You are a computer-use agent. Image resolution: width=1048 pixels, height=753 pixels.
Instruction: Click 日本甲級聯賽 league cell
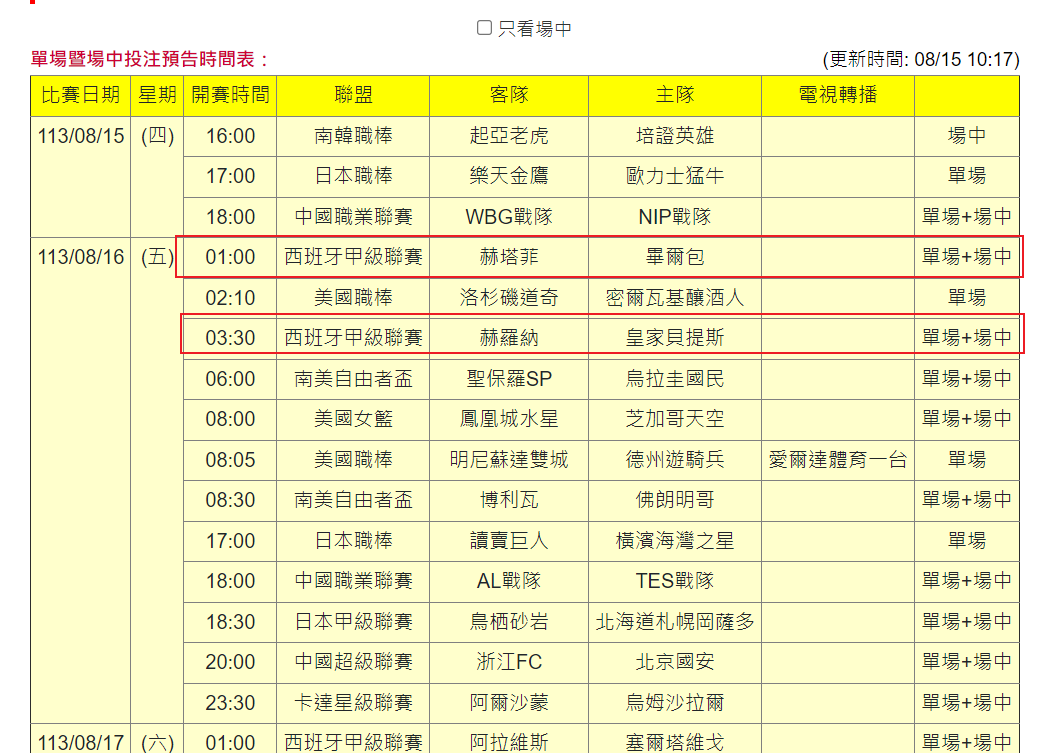tap(353, 622)
